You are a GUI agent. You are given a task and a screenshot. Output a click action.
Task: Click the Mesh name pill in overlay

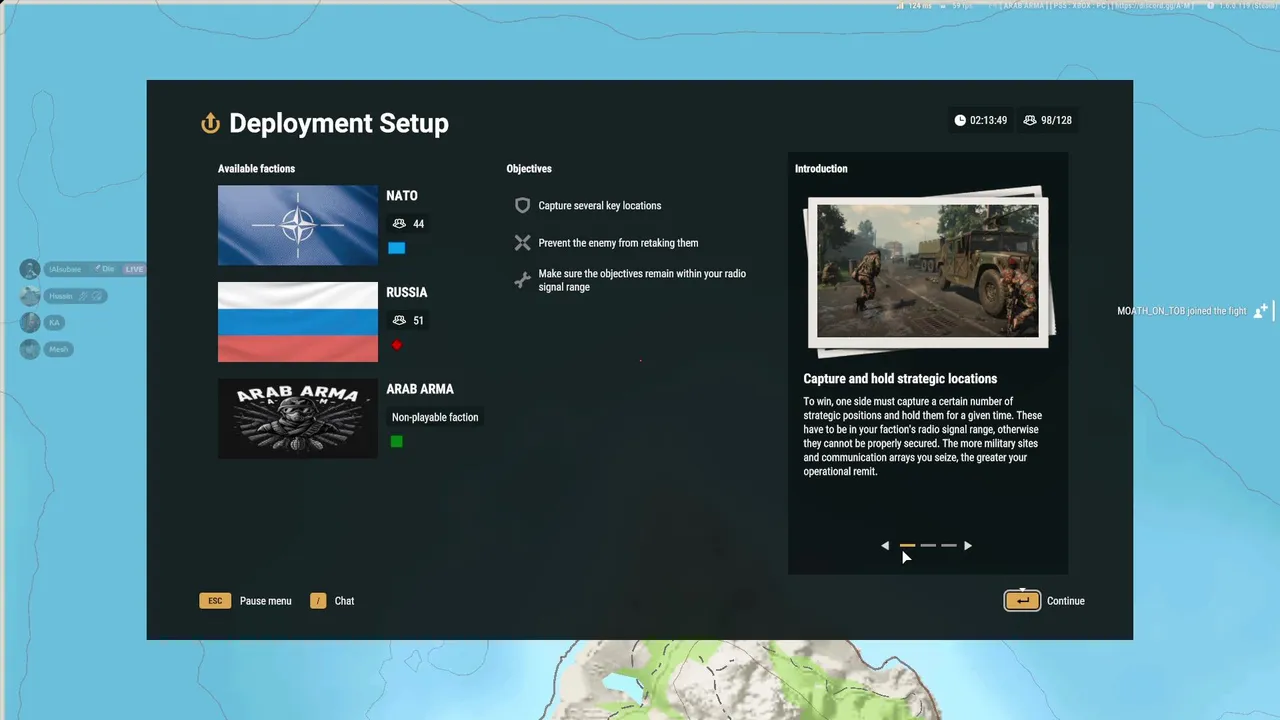58,349
